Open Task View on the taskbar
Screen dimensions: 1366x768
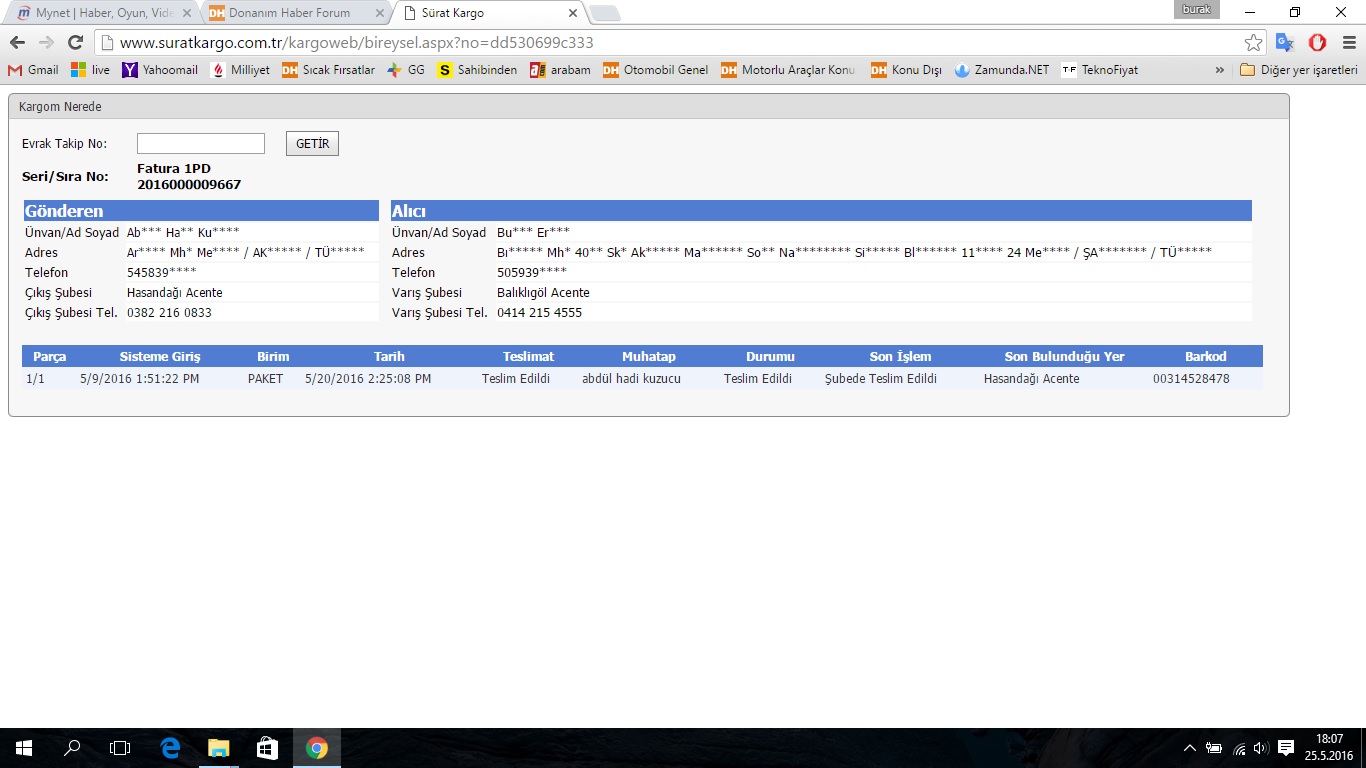tap(120, 748)
